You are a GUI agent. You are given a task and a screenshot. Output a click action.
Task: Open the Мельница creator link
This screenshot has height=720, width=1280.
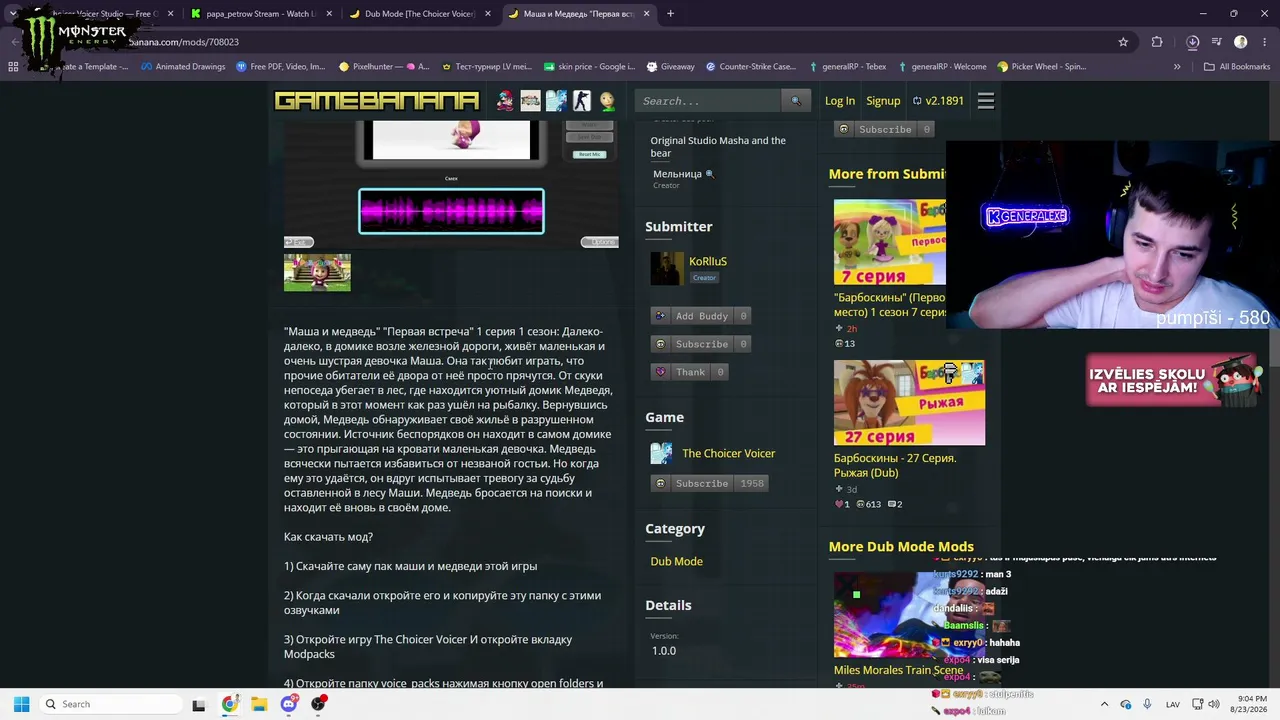[678, 174]
